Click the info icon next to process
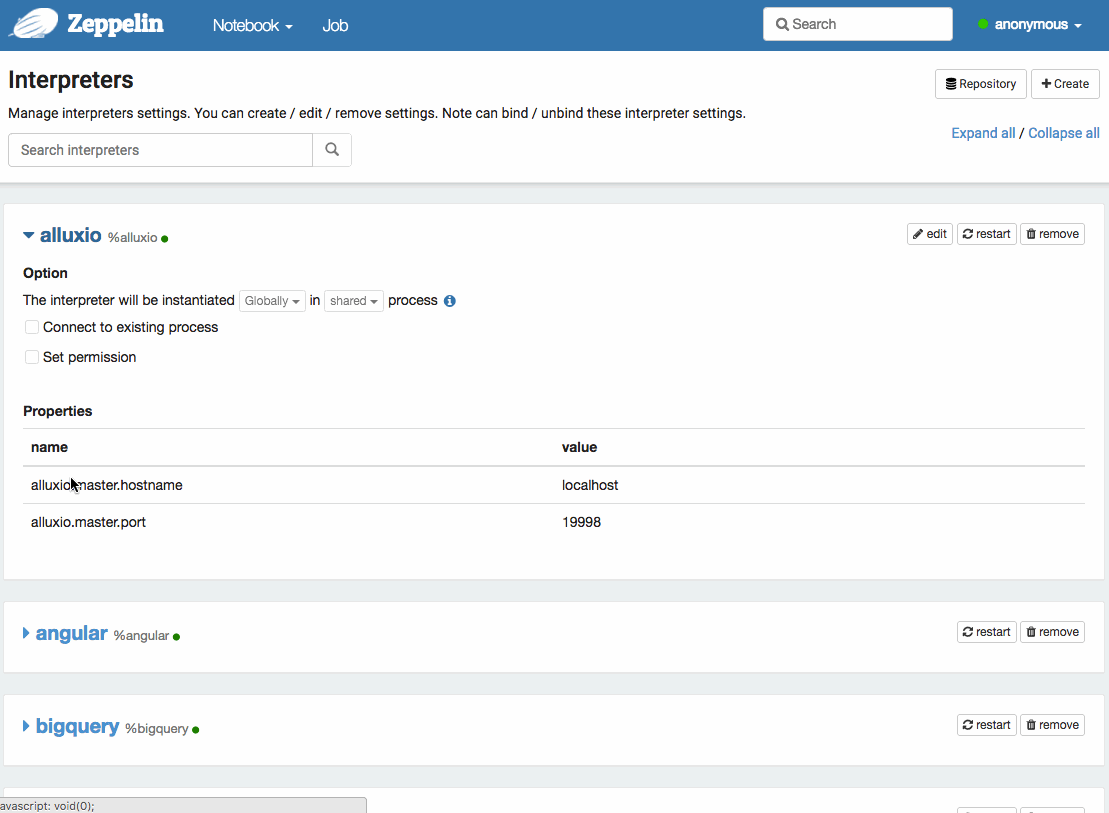1109x813 pixels. tap(450, 301)
